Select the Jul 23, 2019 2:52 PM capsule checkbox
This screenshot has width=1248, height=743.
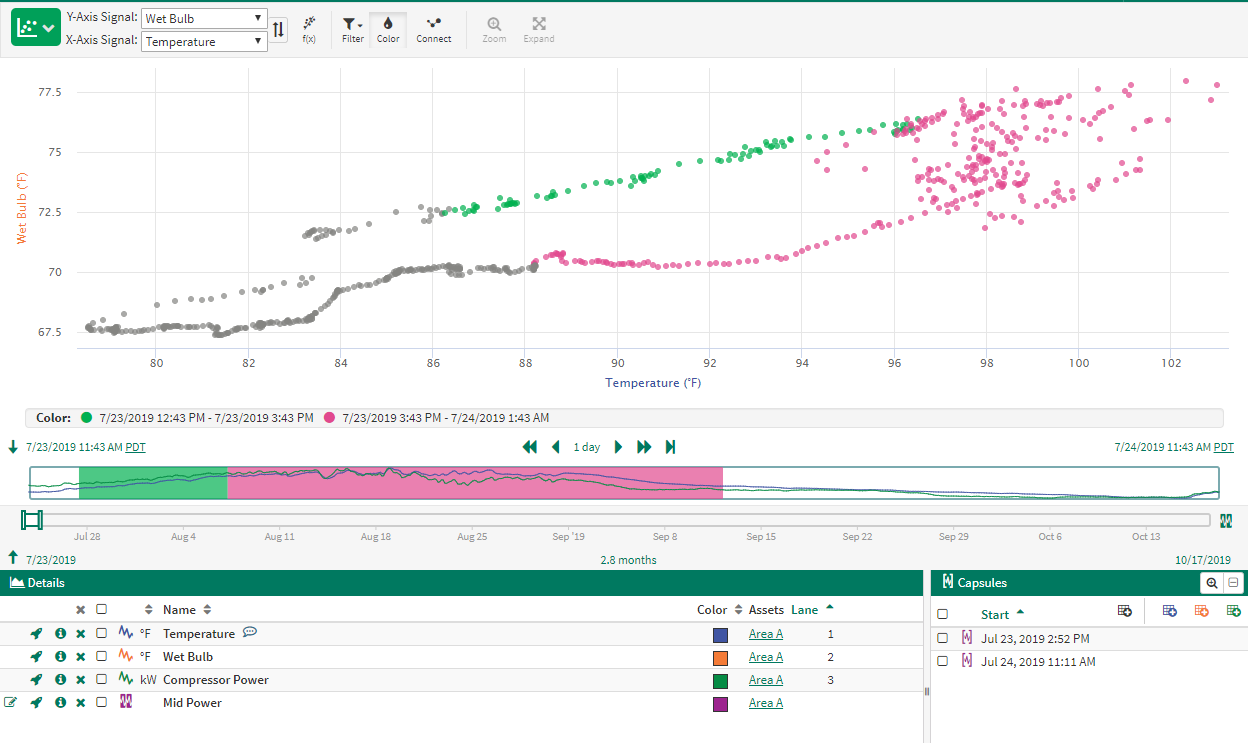[942, 638]
